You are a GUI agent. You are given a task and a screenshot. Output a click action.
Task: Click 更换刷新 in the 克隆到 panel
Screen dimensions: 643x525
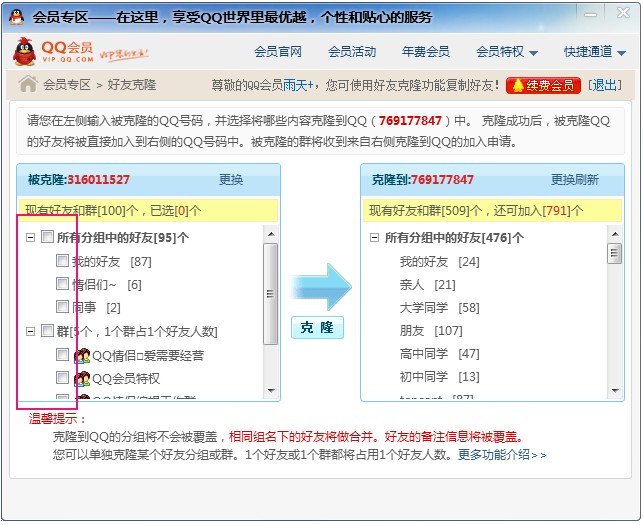point(575,180)
